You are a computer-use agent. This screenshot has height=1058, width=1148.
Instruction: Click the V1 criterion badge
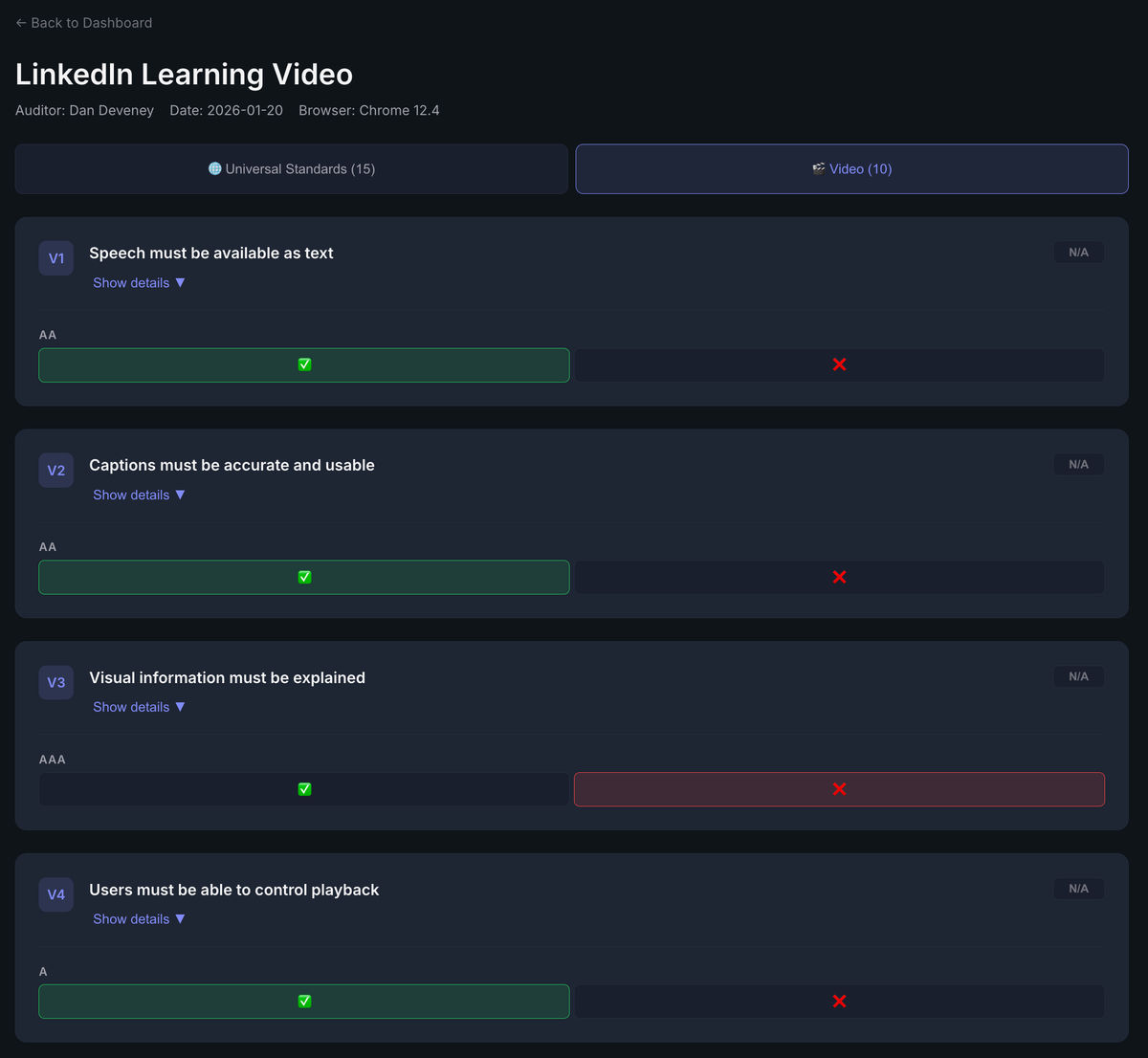pos(56,258)
